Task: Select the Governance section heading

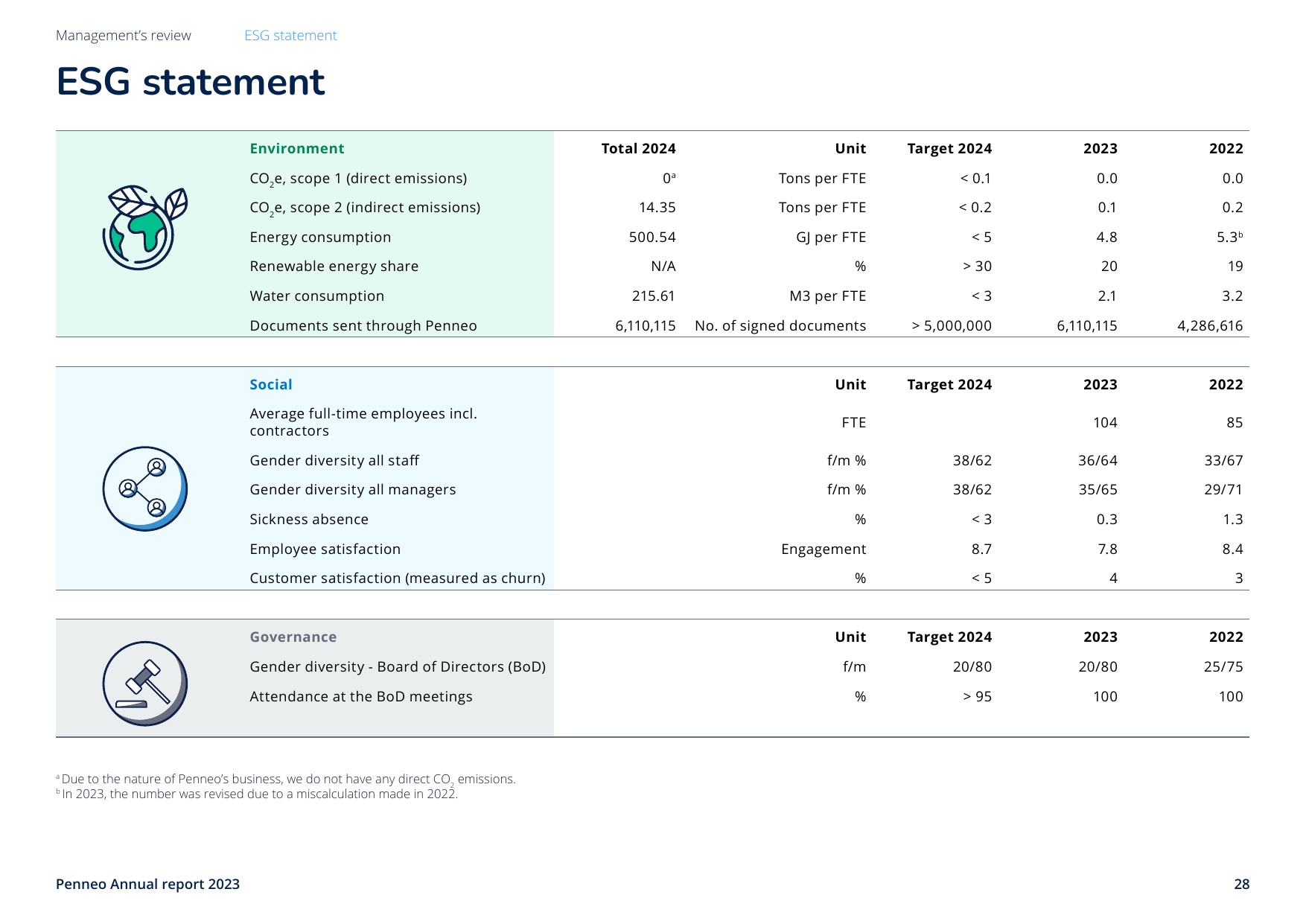Action: pos(293,637)
